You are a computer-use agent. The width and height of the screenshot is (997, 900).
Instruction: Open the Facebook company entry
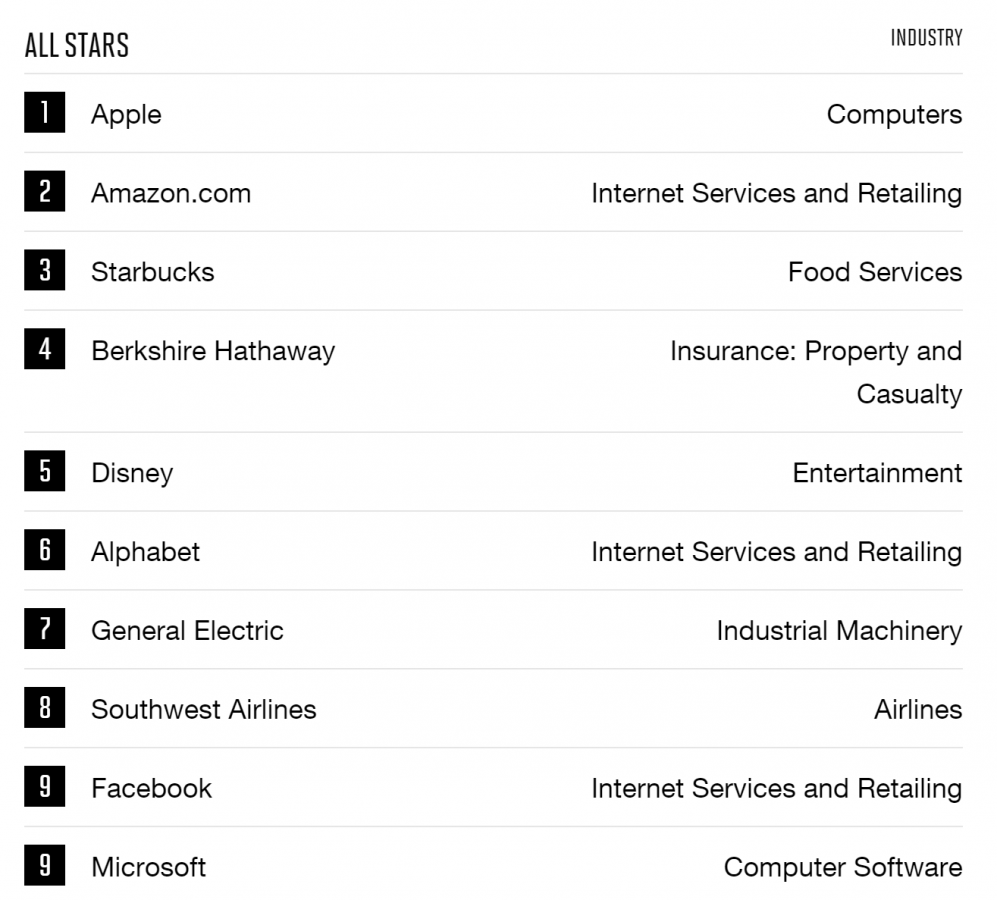point(151,789)
